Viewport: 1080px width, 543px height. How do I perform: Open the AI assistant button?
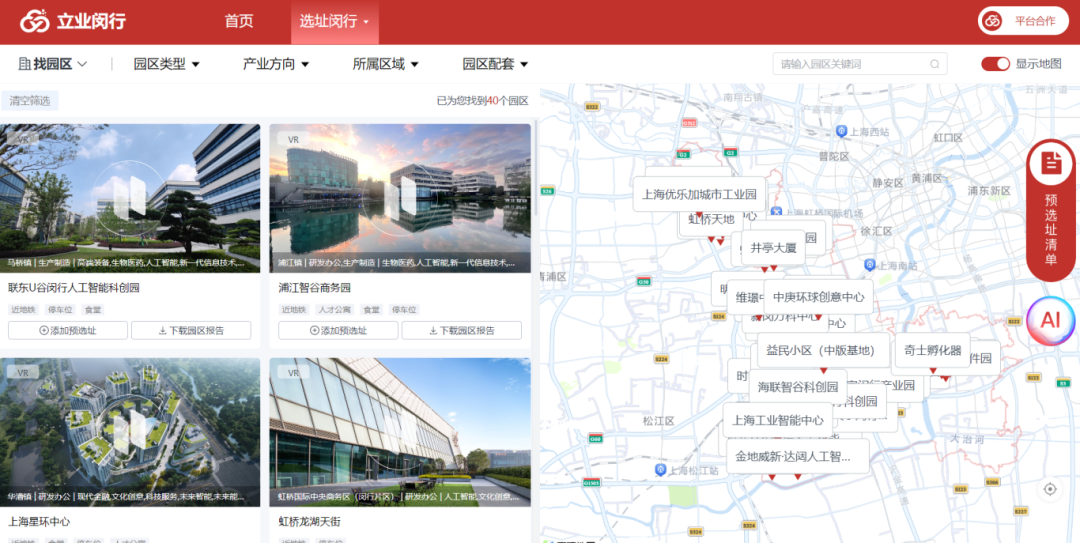(1050, 320)
